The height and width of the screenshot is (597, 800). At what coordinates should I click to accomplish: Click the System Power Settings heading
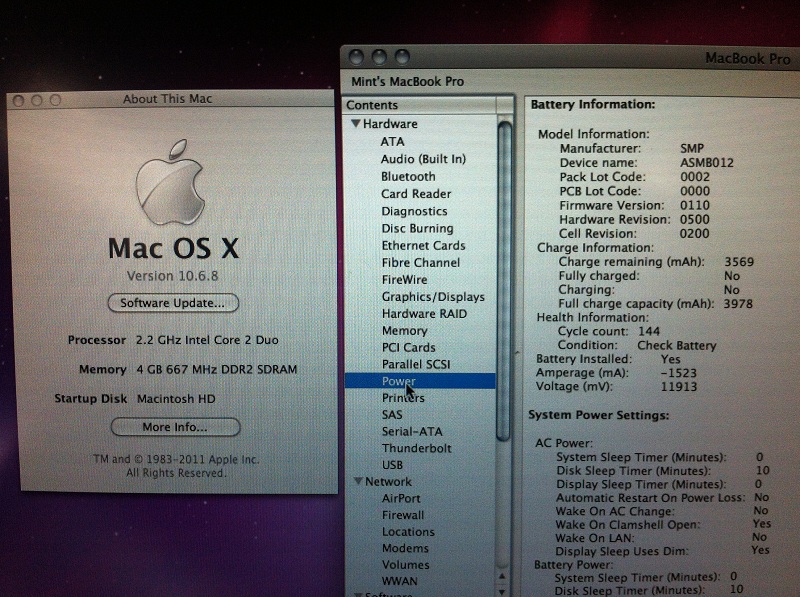598,415
